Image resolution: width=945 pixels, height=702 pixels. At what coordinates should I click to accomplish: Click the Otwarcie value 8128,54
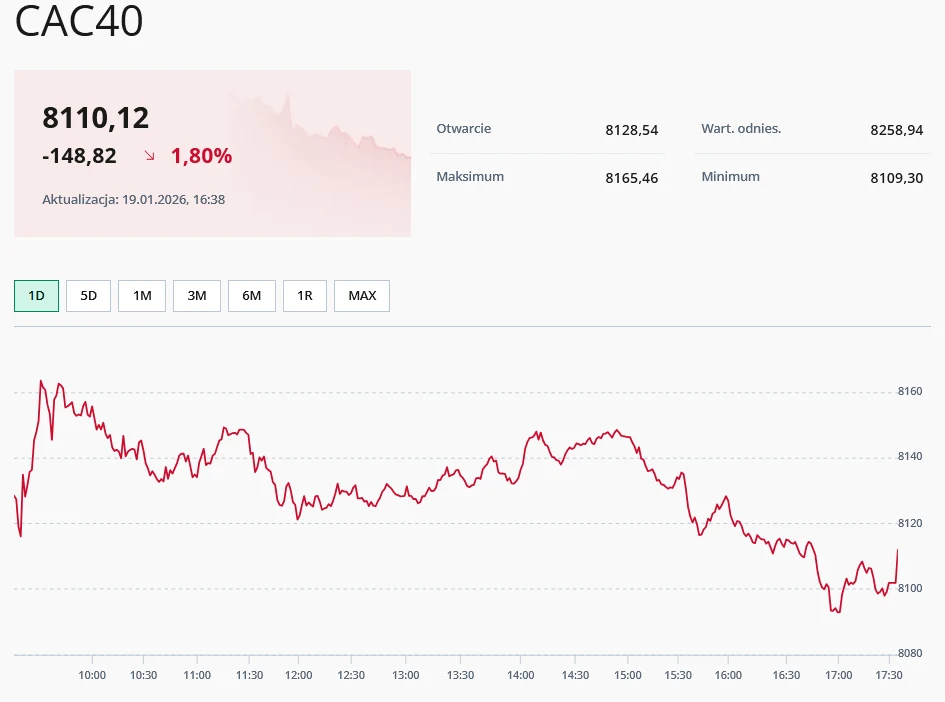tap(632, 130)
